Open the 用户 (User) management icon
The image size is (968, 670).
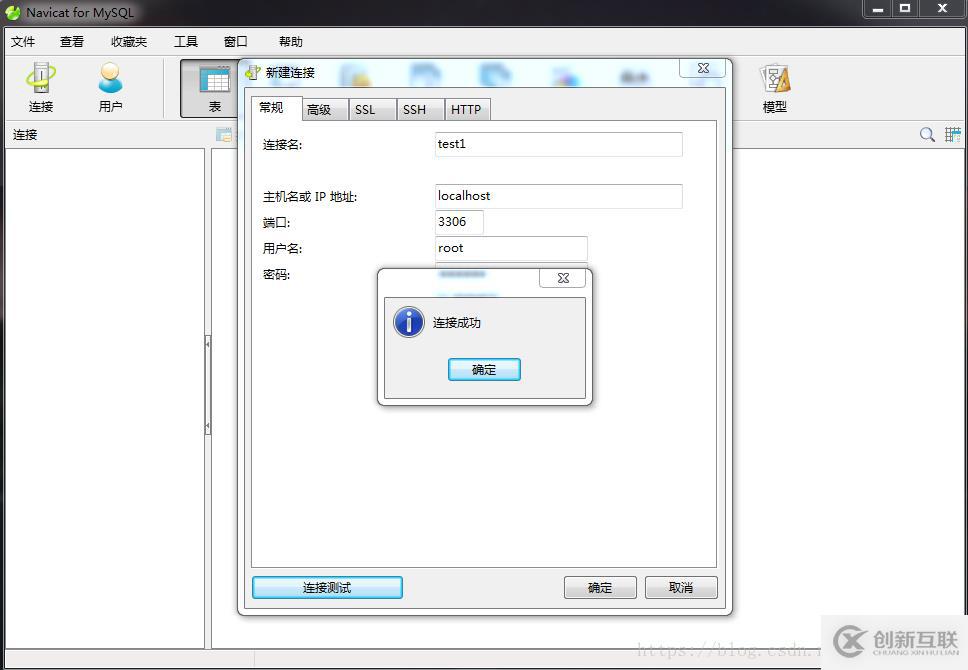(x=110, y=87)
